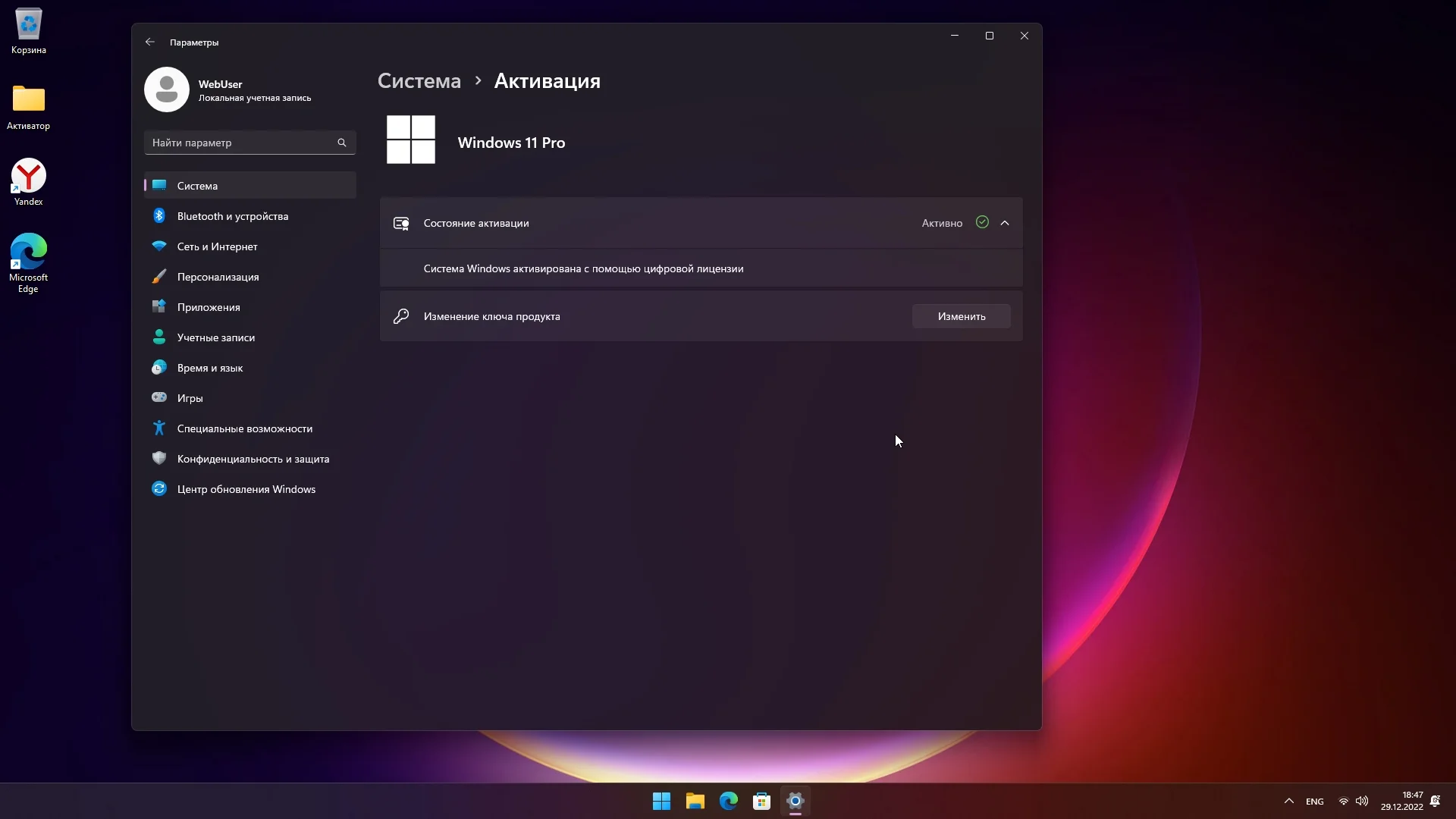Click the volume speaker tray icon
Screen dimensions: 1456x819
point(1362,801)
